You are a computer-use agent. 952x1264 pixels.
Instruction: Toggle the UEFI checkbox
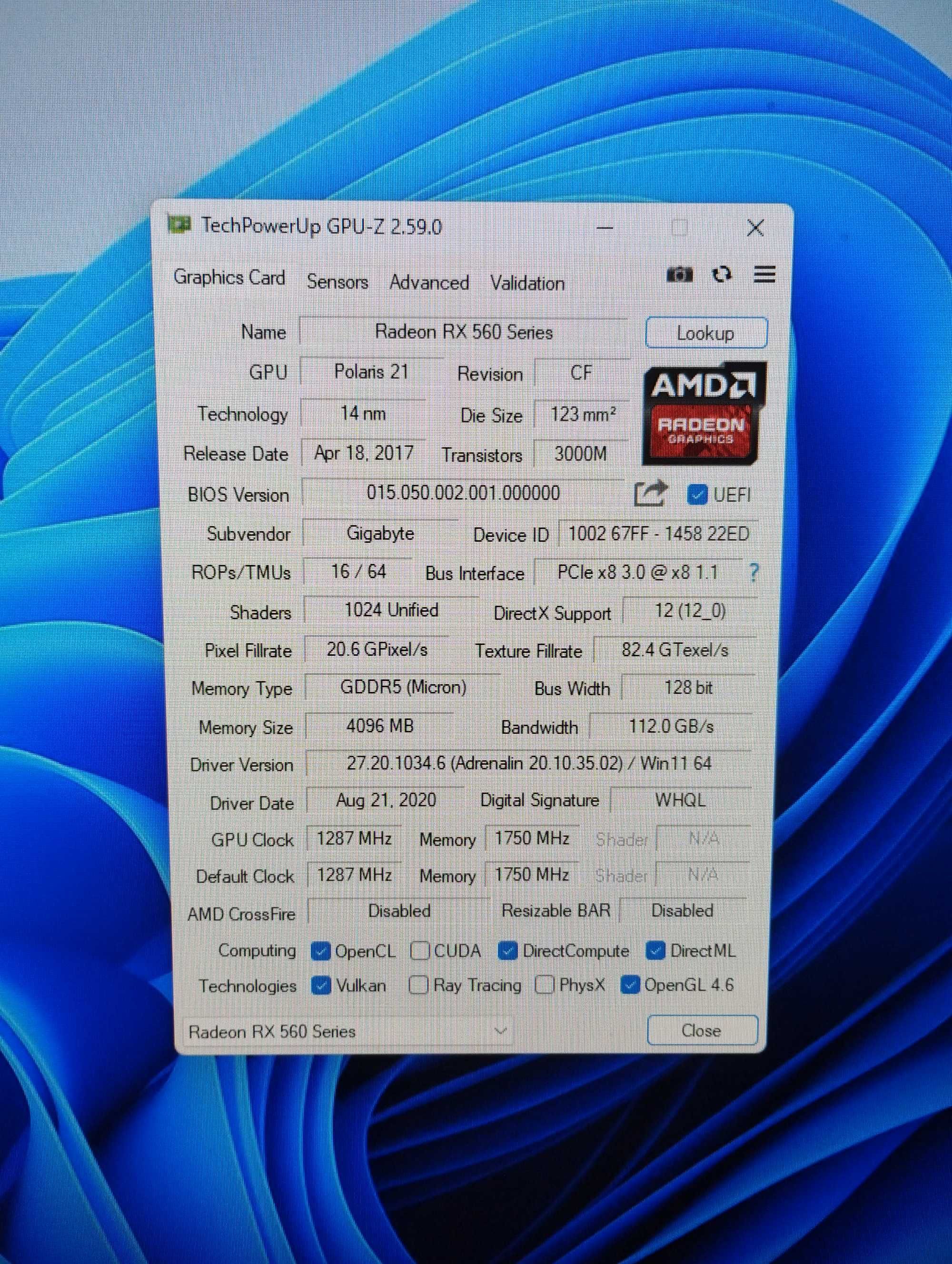coord(696,495)
